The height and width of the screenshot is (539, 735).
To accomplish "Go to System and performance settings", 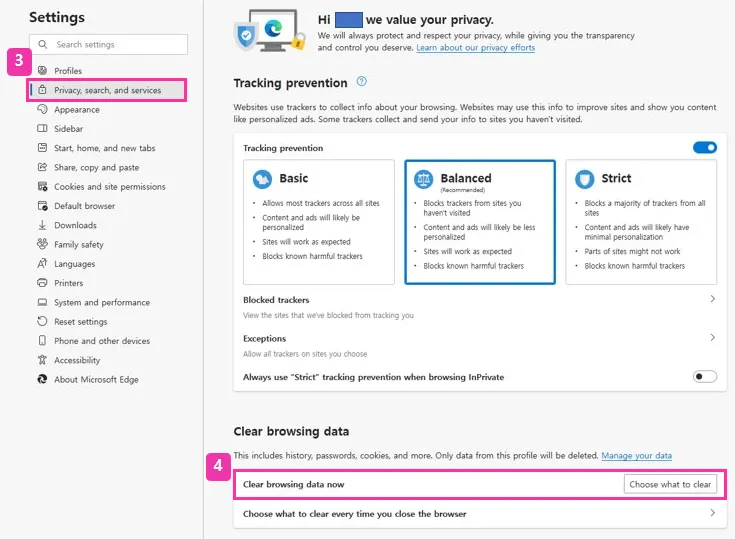I will [x=101, y=302].
